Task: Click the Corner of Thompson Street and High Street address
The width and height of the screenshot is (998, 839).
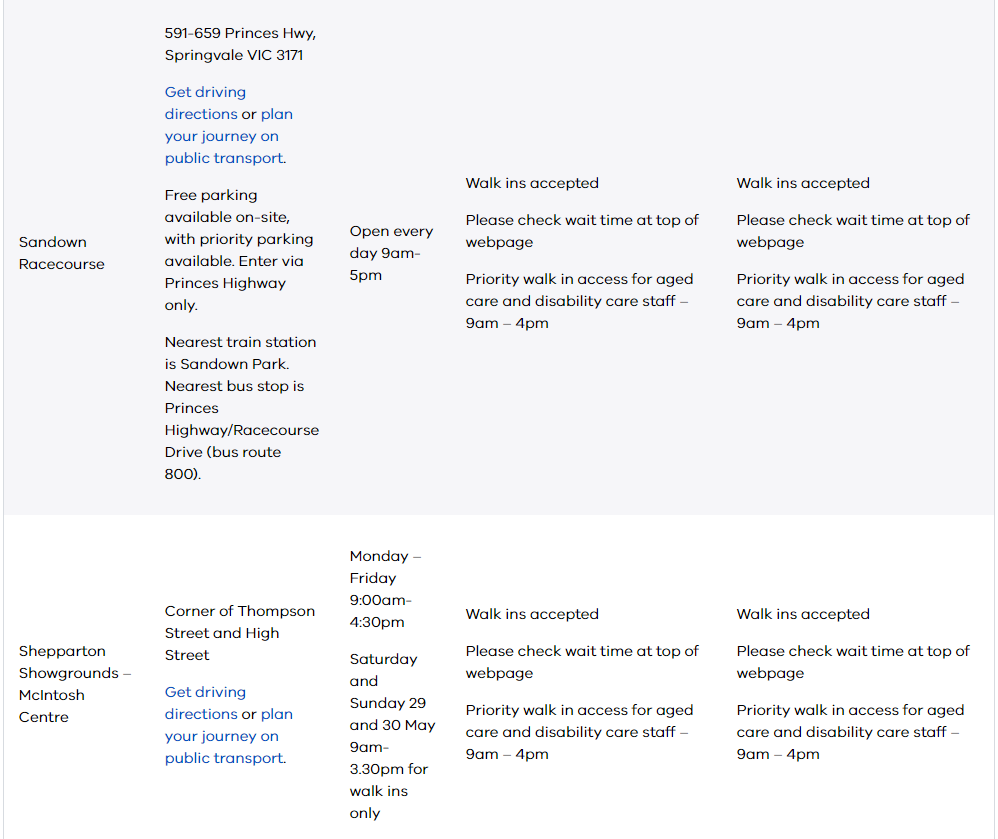Action: 240,633
